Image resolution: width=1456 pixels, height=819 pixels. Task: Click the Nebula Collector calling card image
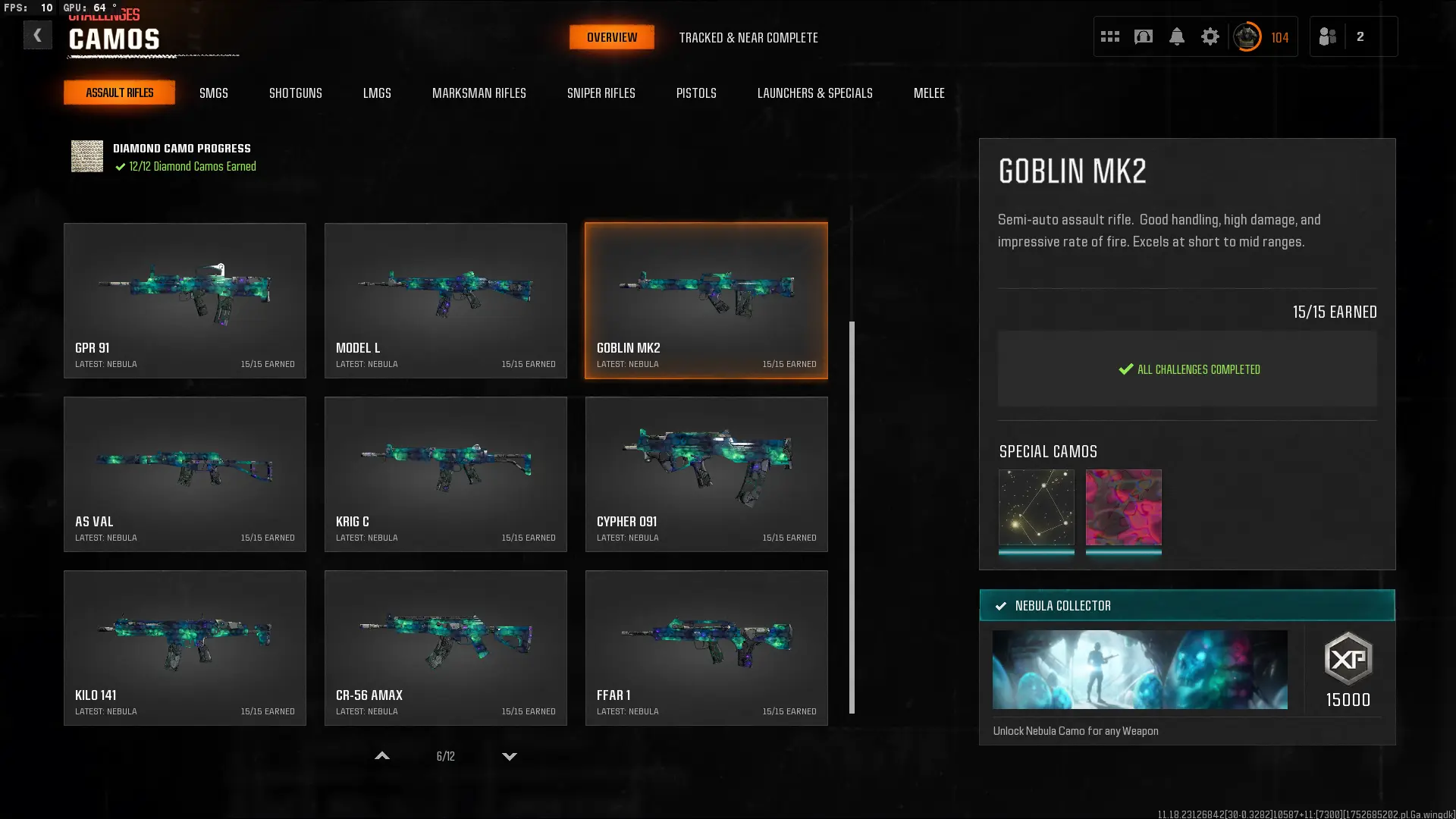point(1139,669)
